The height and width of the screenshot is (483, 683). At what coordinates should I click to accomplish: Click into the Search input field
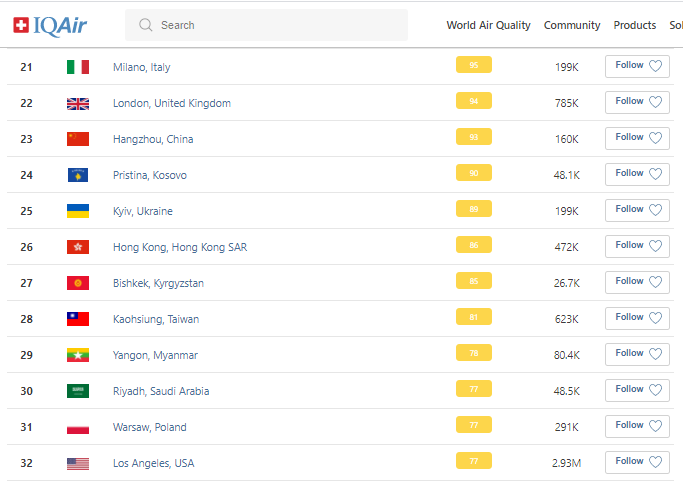pyautogui.click(x=275, y=25)
